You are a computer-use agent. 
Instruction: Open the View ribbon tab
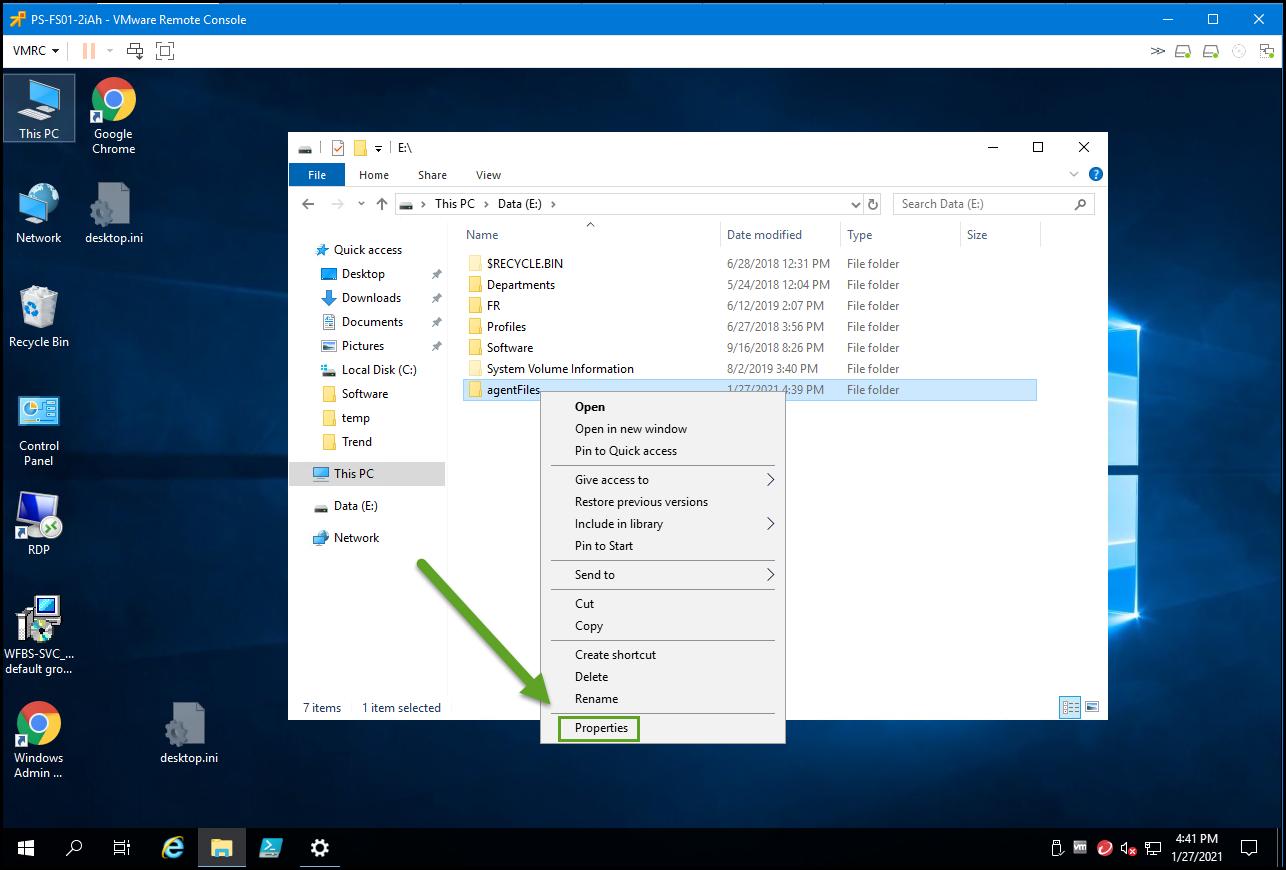pos(488,175)
